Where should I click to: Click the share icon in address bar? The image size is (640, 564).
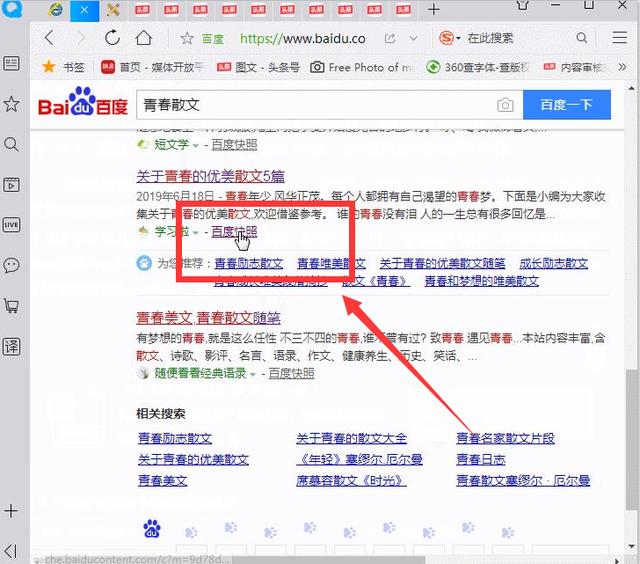click(390, 38)
